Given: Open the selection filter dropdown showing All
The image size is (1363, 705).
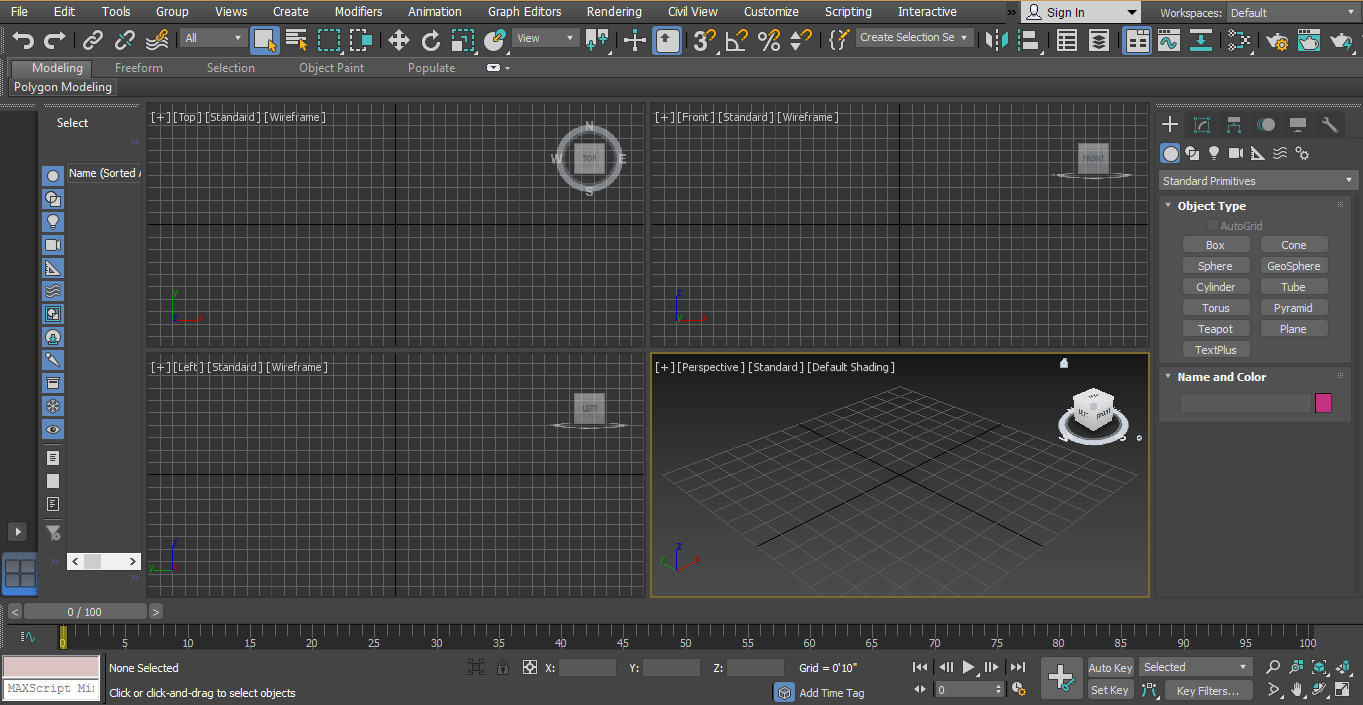Looking at the screenshot, I should [x=213, y=36].
